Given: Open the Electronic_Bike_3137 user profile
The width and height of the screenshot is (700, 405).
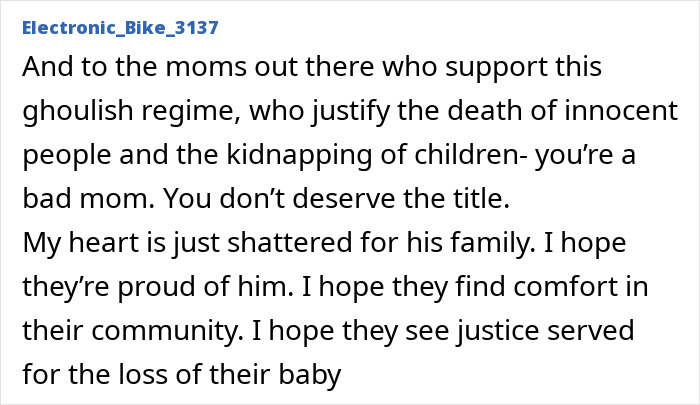Looking at the screenshot, I should click(x=118, y=27).
